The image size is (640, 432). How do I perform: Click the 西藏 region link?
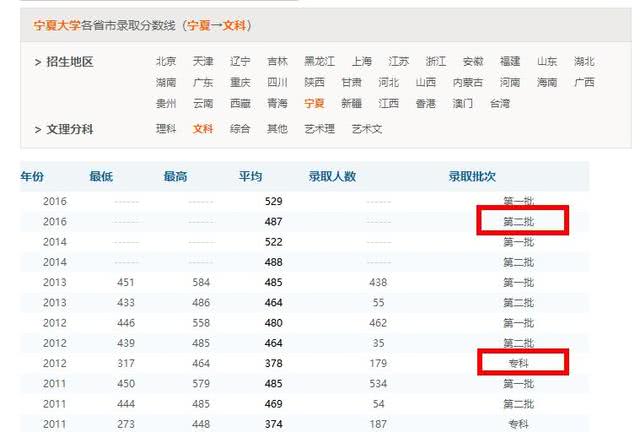[240, 104]
